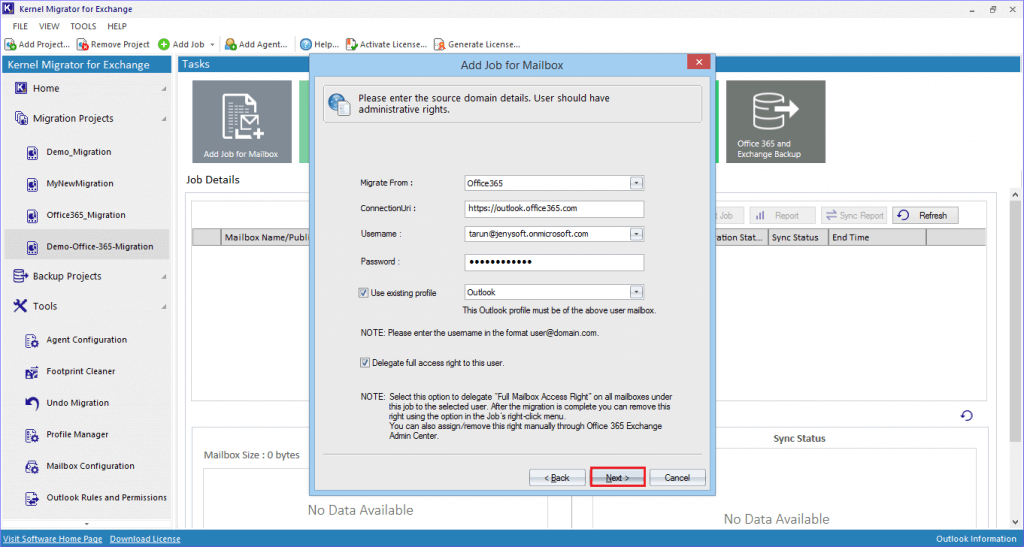This screenshot has height=547, width=1024.
Task: Click the Remove Project toolbar icon
Action: click(82, 44)
